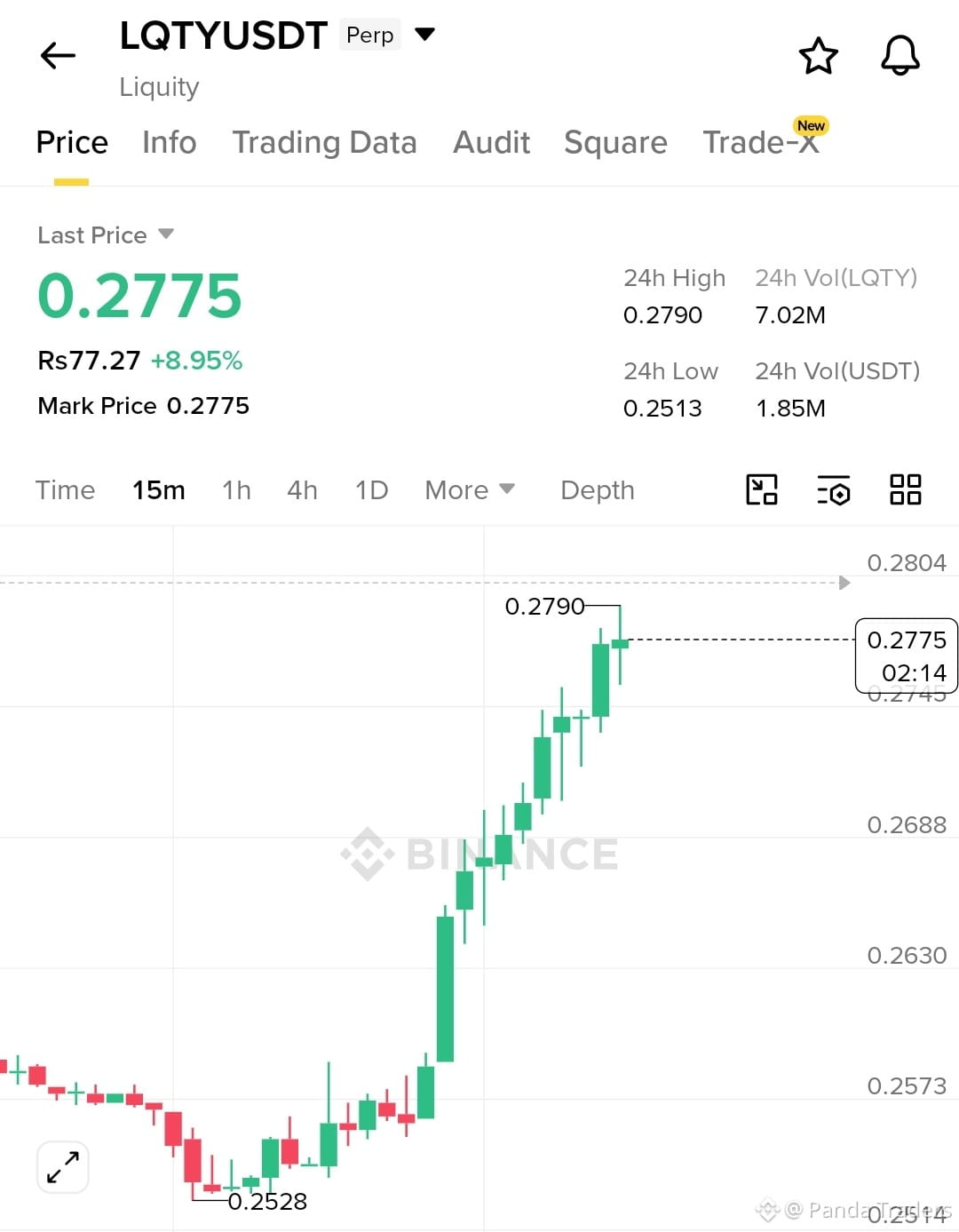
Task: Tap the Mark Price 0.2775 text
Action: tap(143, 406)
